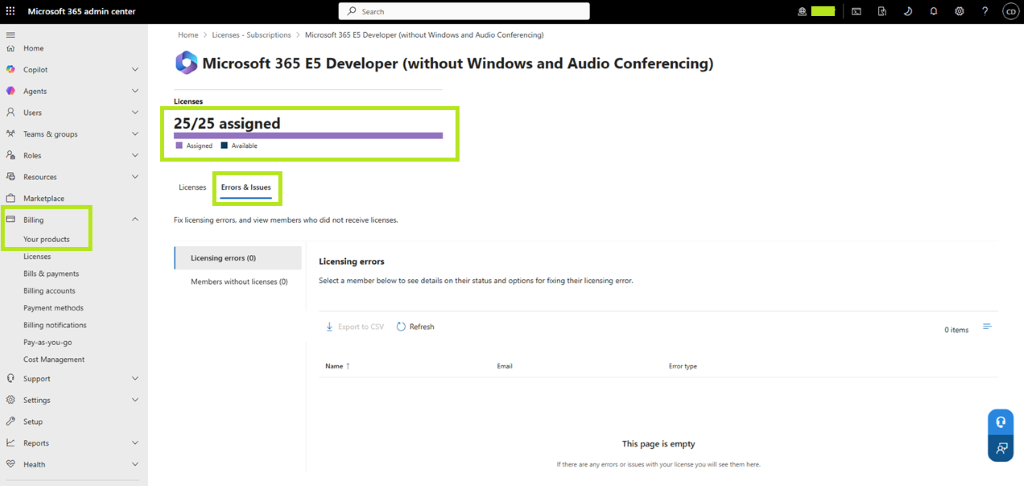Image resolution: width=1024 pixels, height=486 pixels.
Task: Click the mobile app icon in header
Action: tap(882, 11)
